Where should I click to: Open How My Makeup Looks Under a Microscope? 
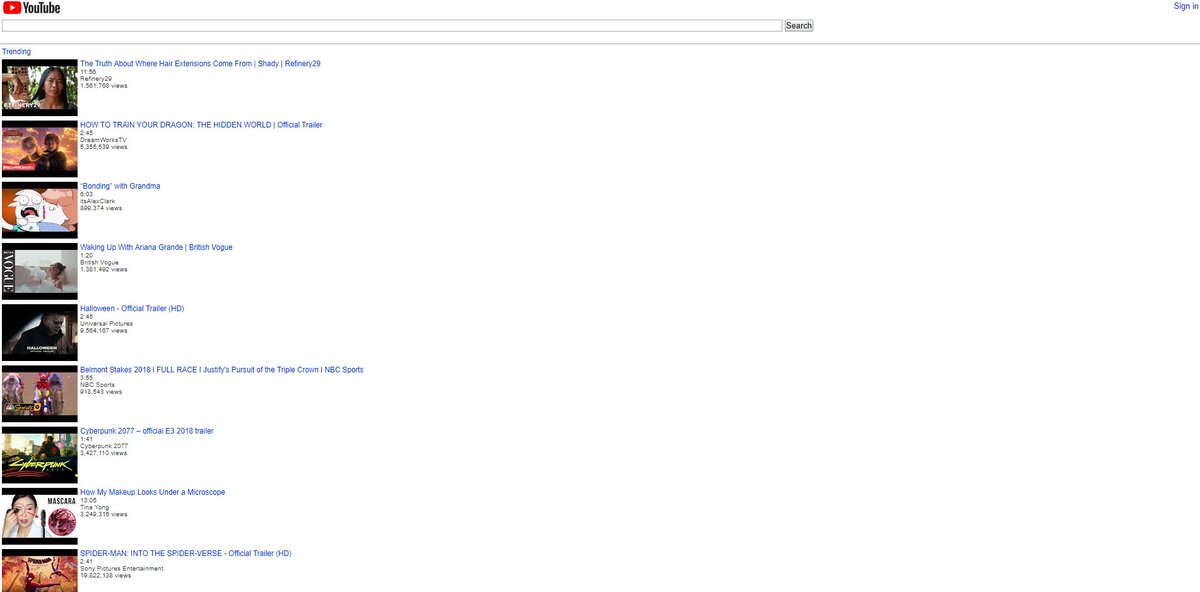click(153, 491)
